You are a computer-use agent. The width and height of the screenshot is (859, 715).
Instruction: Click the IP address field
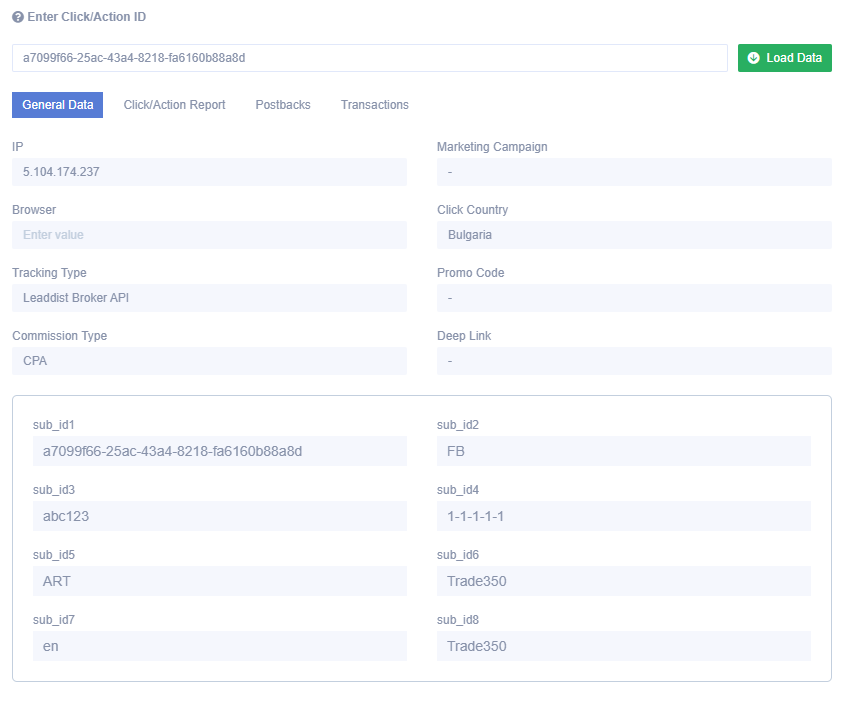(x=209, y=172)
